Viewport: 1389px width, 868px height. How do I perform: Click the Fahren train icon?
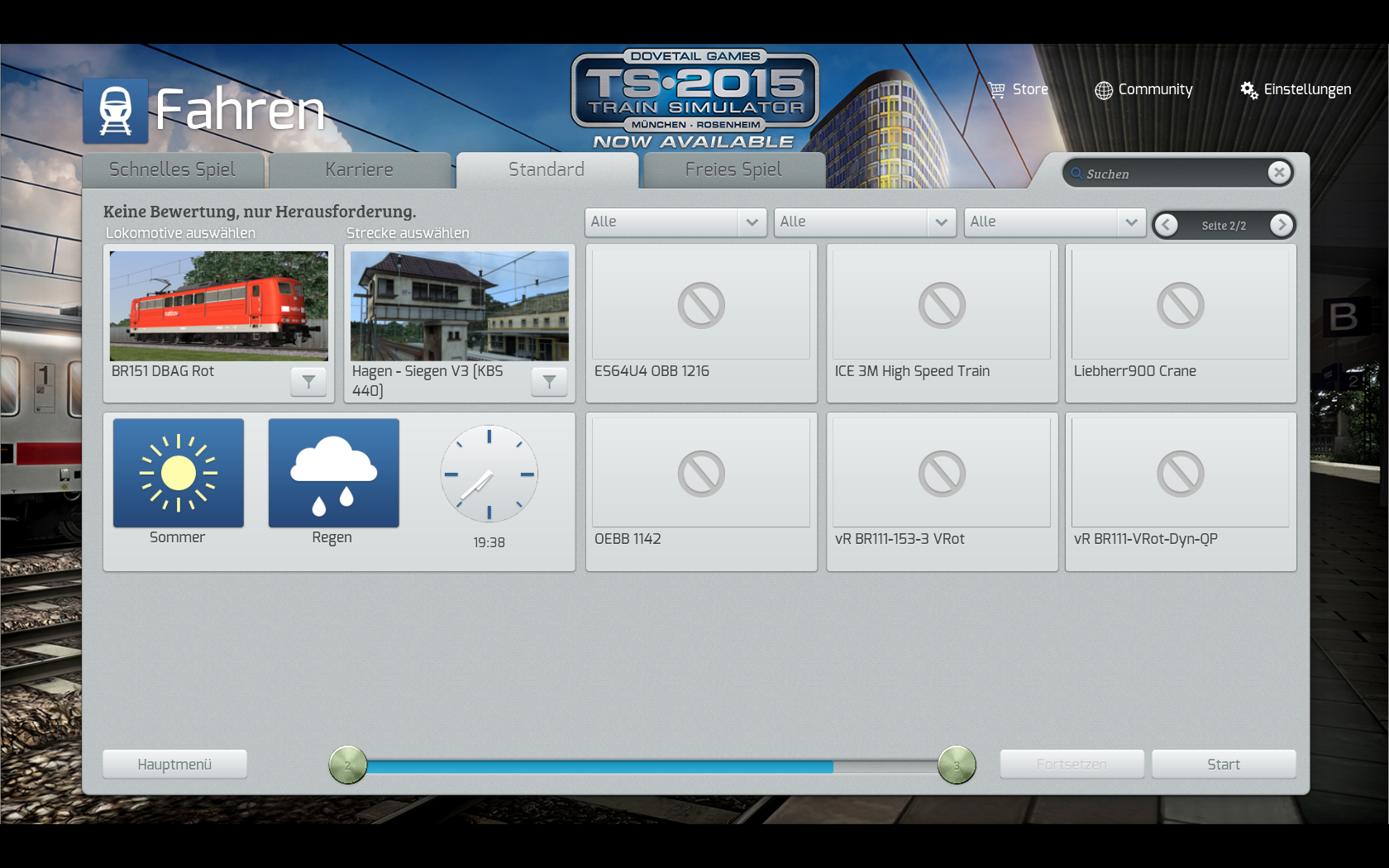116,111
